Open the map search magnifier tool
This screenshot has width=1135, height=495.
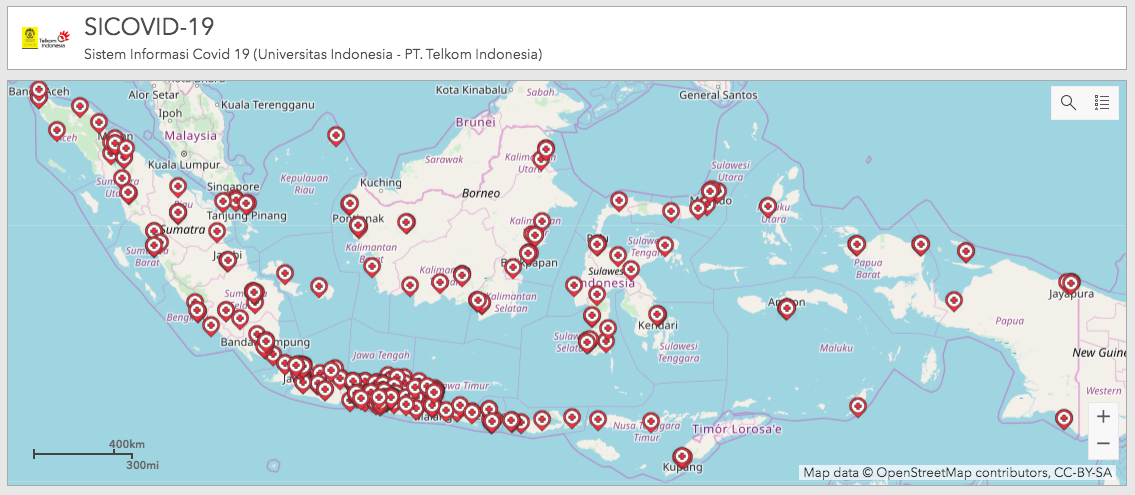coord(1068,102)
